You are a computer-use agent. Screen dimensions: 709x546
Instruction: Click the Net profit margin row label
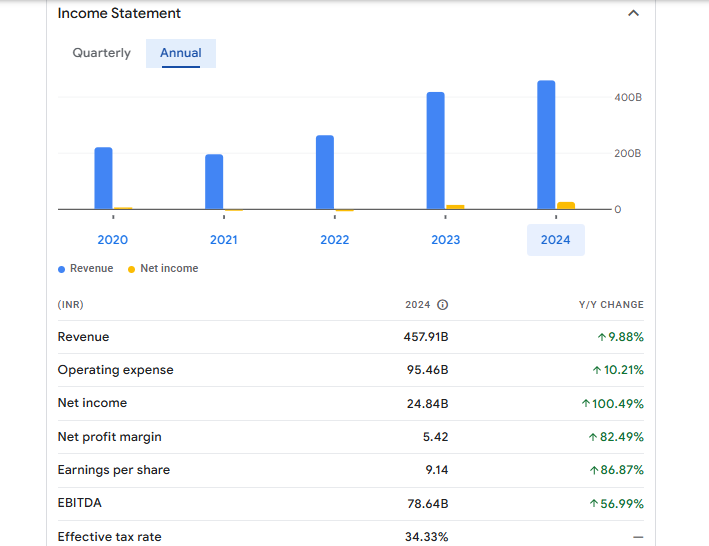(x=109, y=437)
